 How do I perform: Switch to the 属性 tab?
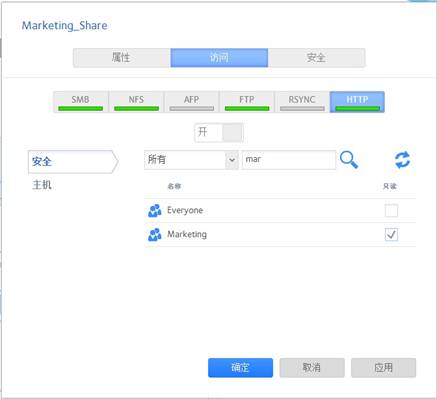click(x=122, y=58)
